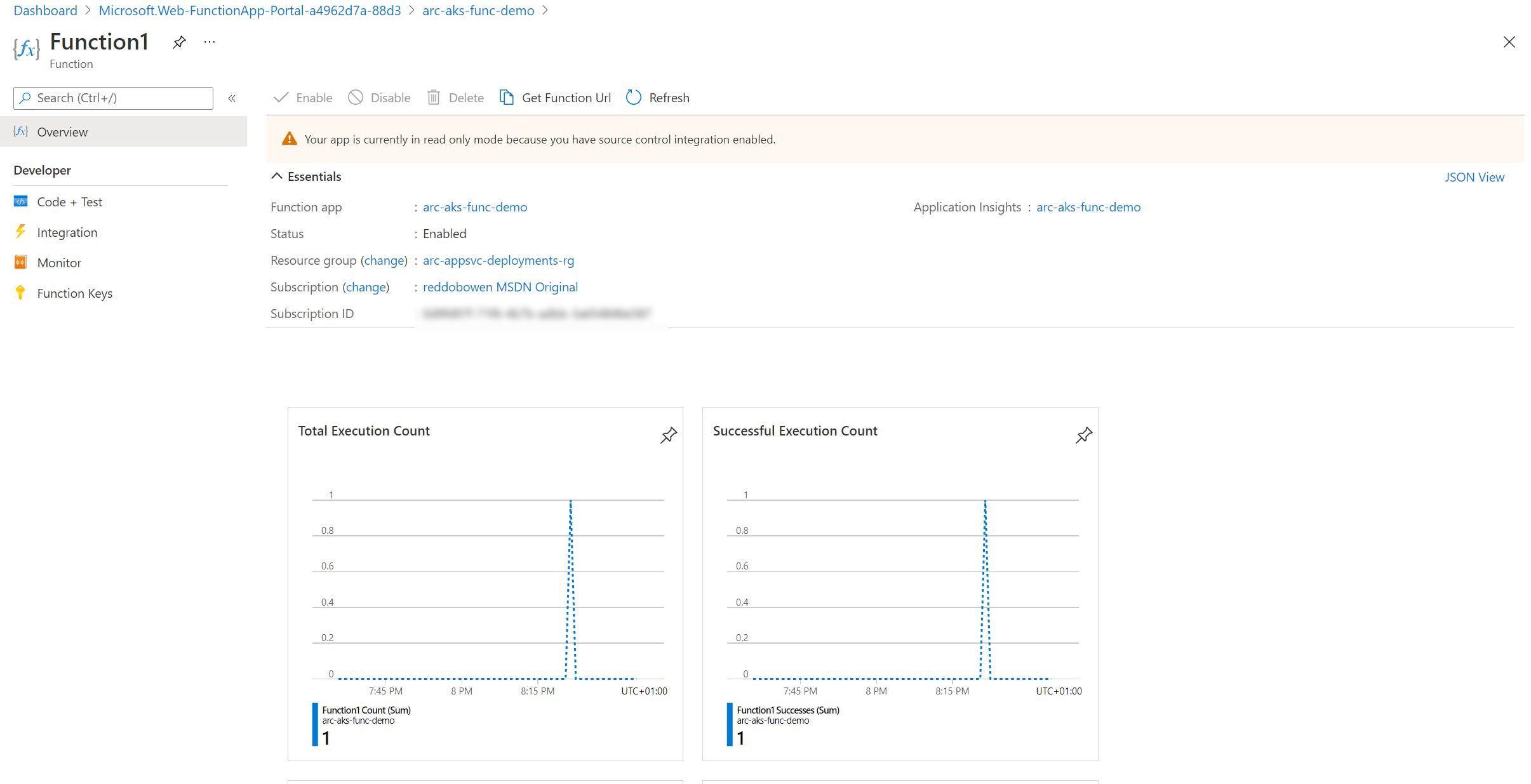1531x784 pixels.
Task: Toggle source control read-only mode warning
Action: [x=290, y=139]
